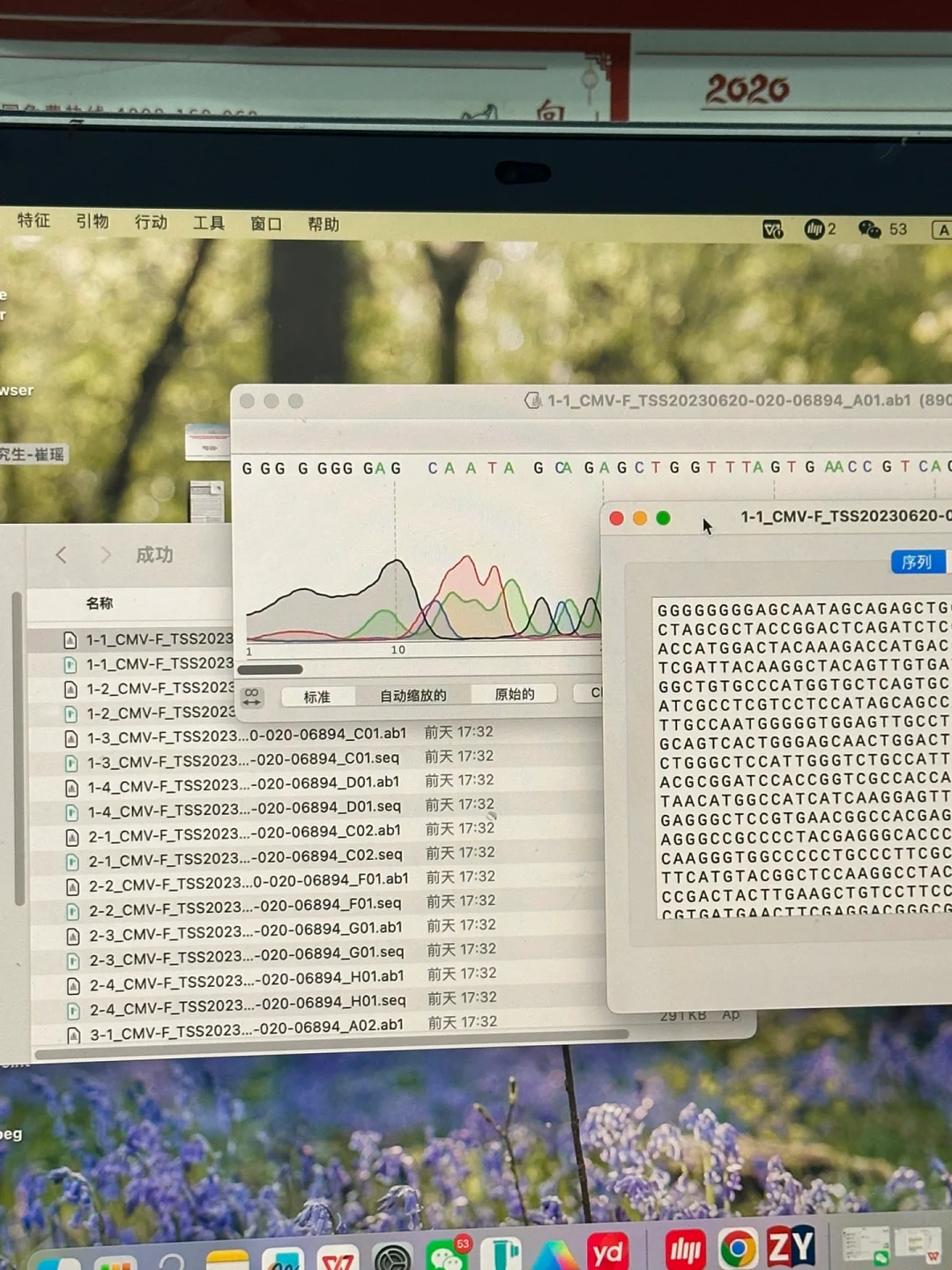
Task: Click the 成功 folder title in Finder
Action: tap(154, 555)
